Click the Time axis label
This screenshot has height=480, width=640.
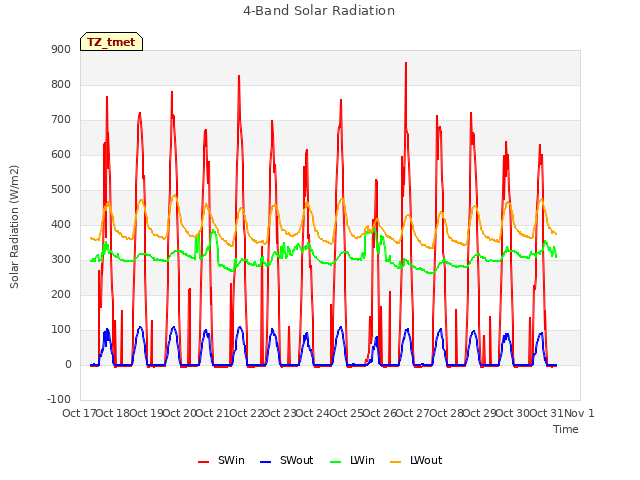[566, 429]
